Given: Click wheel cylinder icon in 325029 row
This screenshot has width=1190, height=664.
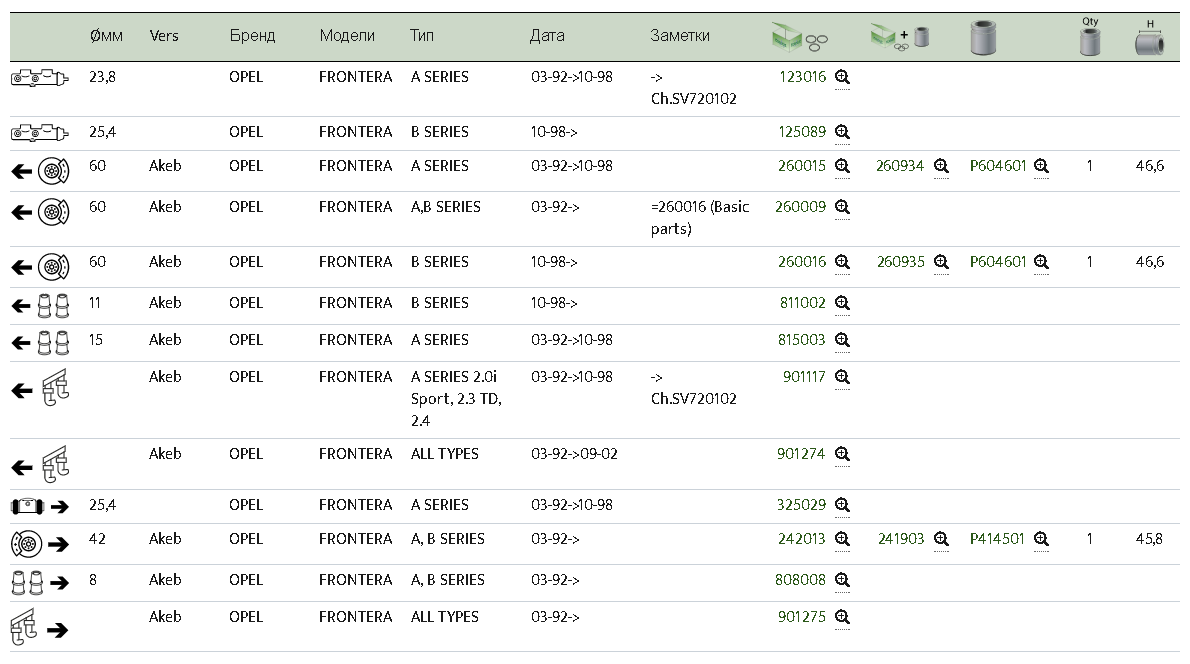Looking at the screenshot, I should click(27, 506).
